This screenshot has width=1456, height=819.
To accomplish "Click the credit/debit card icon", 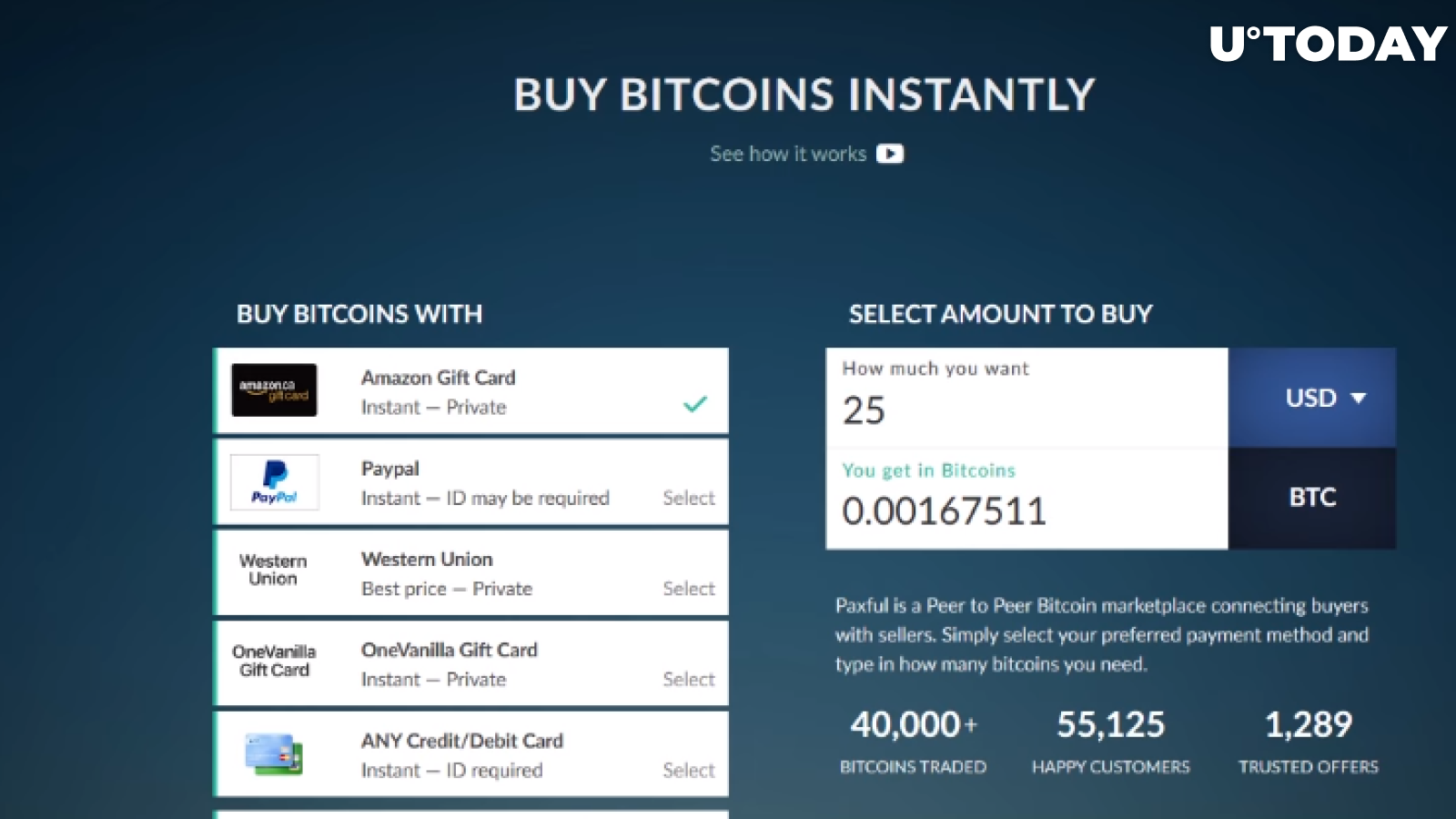I will (x=274, y=754).
